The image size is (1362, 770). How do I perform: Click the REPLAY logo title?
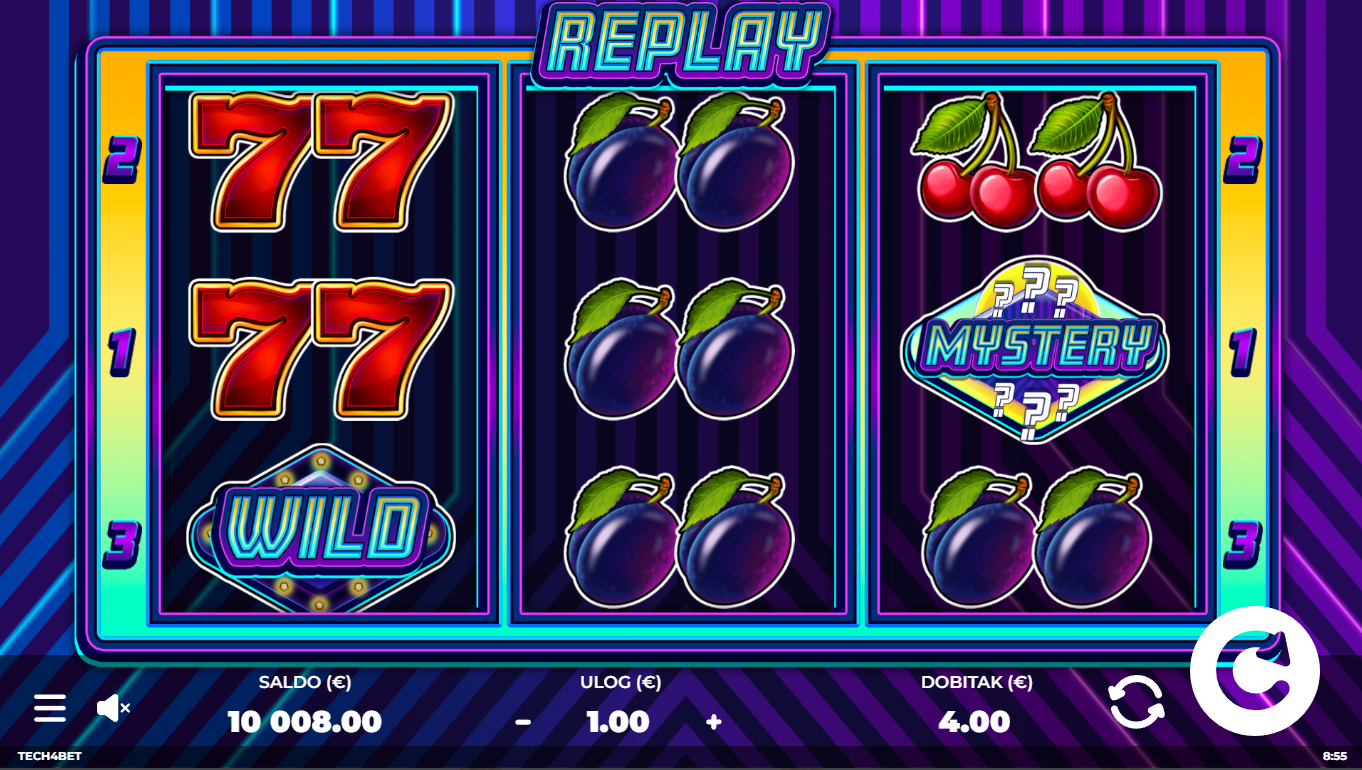tap(682, 42)
